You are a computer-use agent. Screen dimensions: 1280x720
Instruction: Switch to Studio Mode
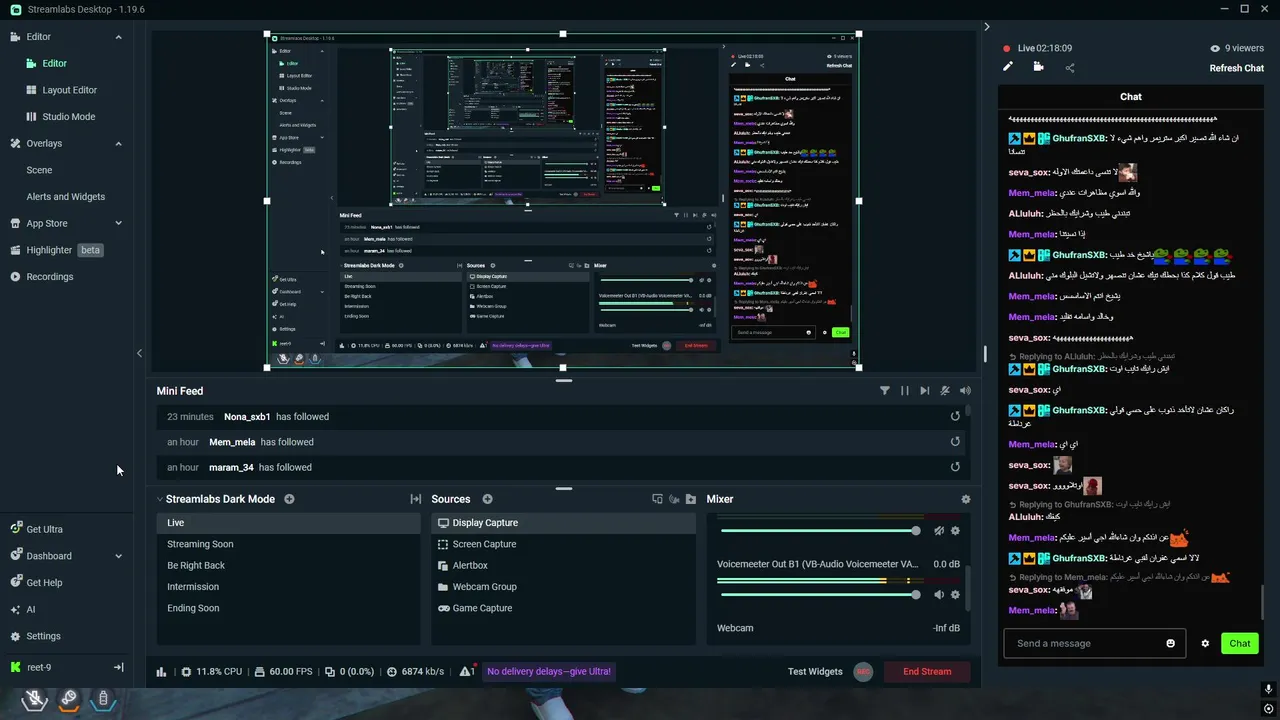(x=68, y=117)
